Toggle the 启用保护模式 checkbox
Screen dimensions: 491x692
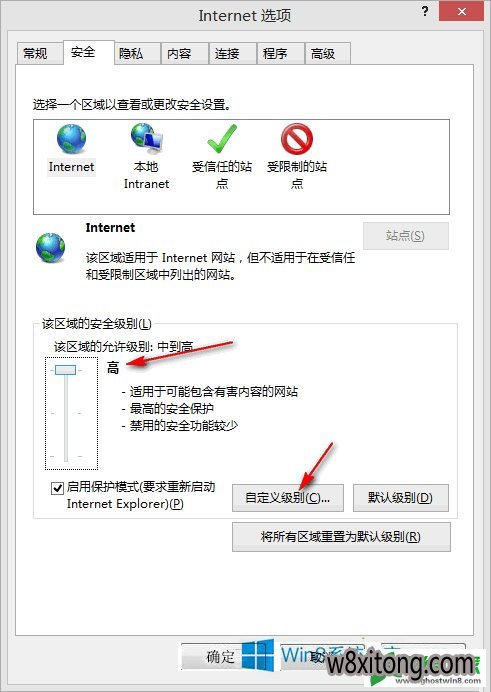tap(57, 488)
